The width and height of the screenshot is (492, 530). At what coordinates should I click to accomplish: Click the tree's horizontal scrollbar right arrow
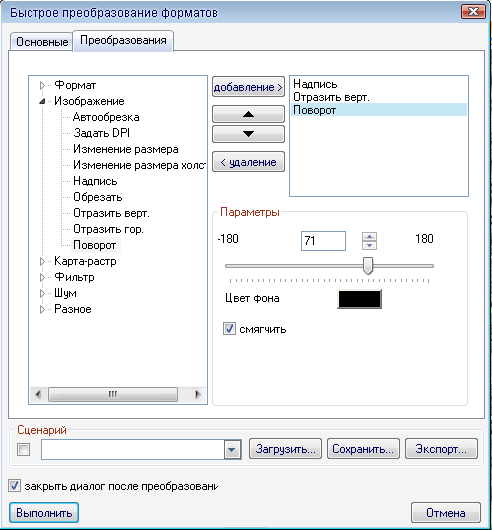(x=198, y=394)
